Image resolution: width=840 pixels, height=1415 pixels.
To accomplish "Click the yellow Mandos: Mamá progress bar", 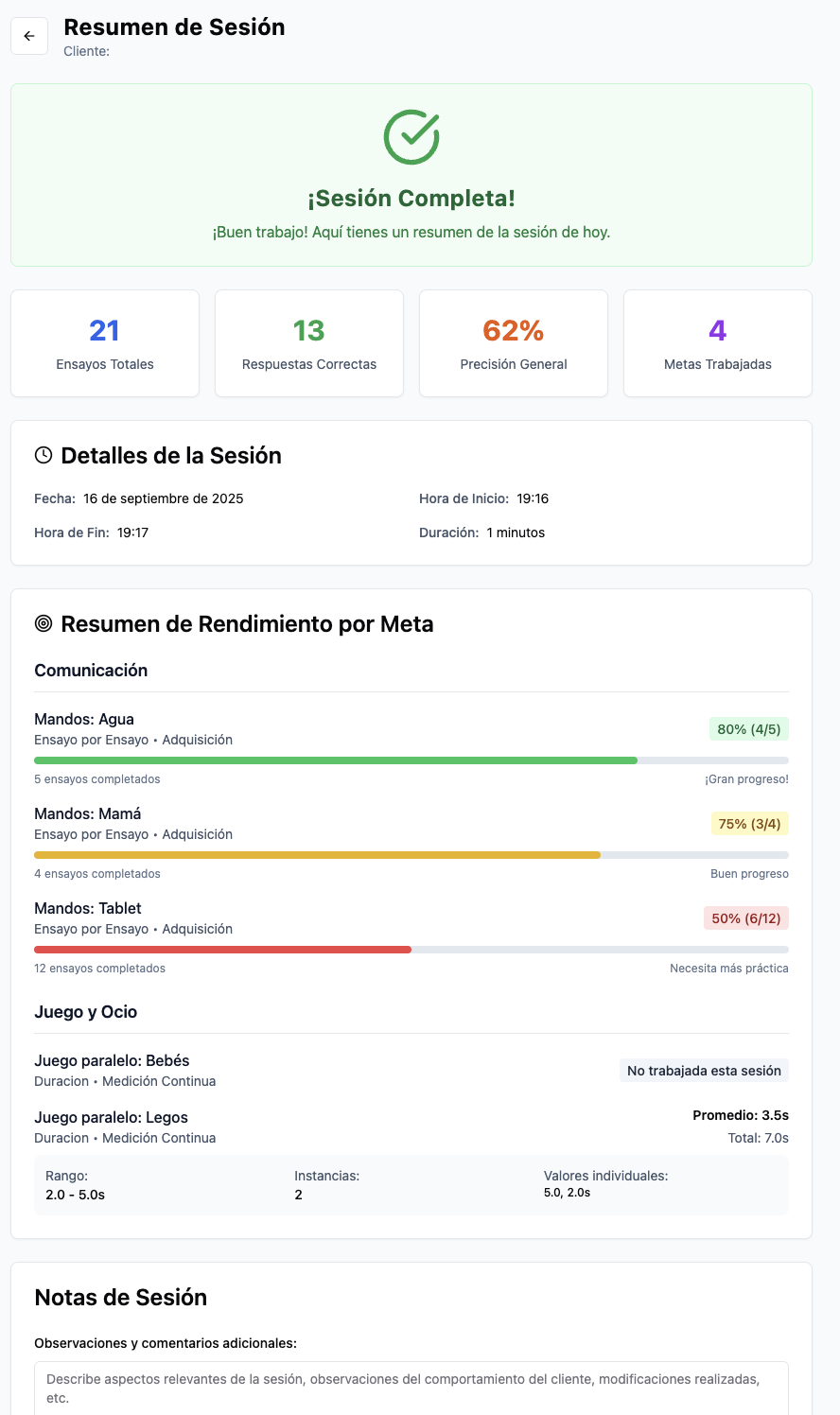I will pyautogui.click(x=317, y=855).
